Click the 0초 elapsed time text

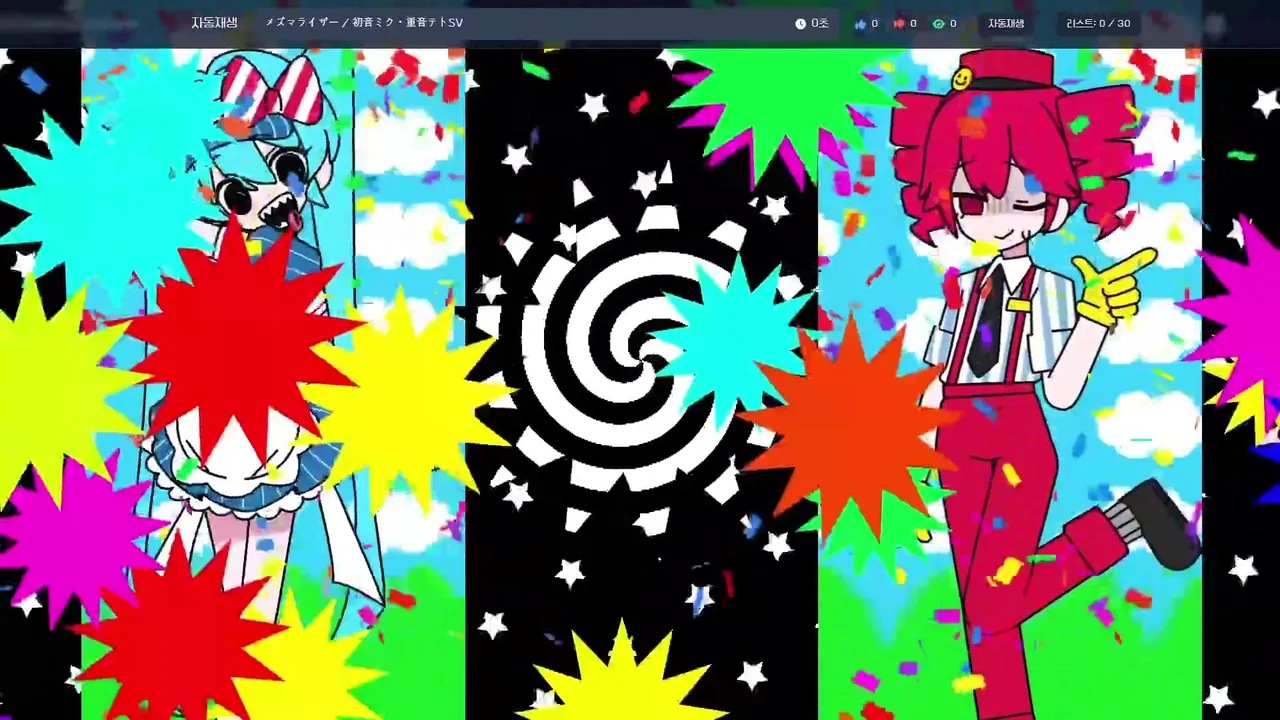pyautogui.click(x=820, y=23)
